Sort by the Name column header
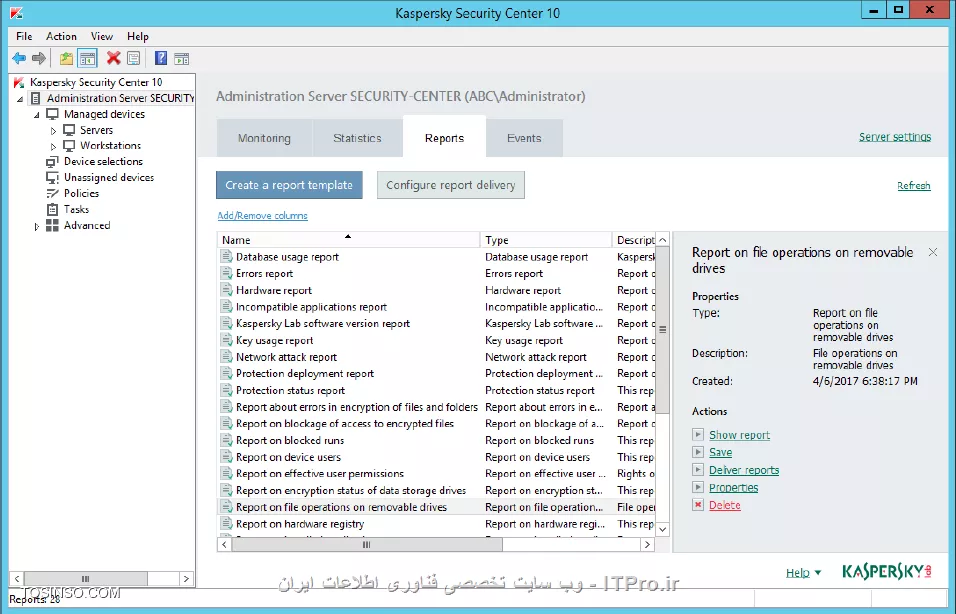The width and height of the screenshot is (956, 614). click(x=348, y=240)
